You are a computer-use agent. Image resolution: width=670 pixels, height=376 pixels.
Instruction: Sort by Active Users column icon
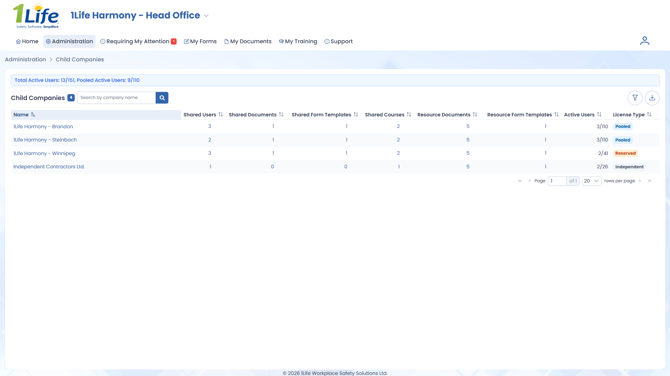(599, 115)
